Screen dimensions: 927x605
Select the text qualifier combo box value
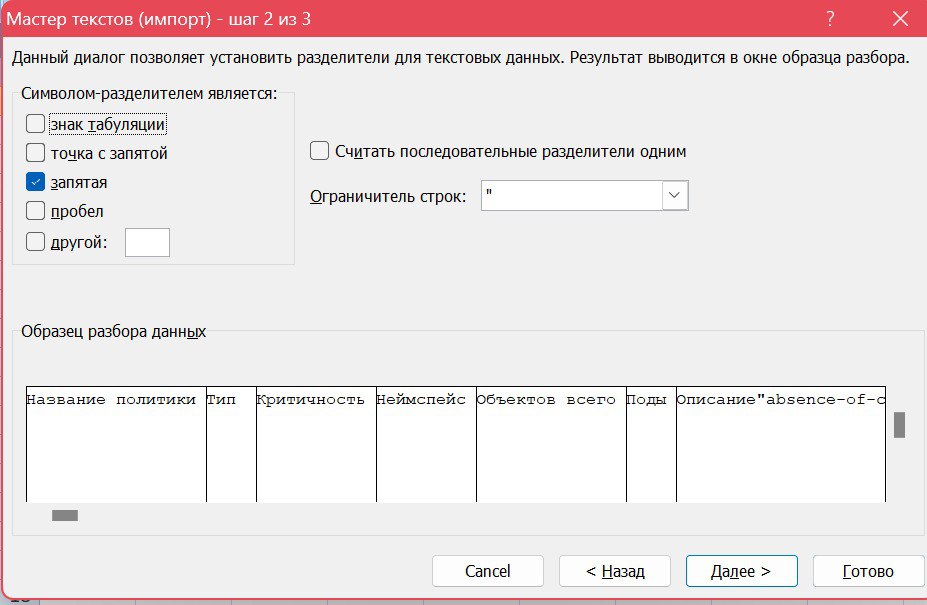coord(570,195)
